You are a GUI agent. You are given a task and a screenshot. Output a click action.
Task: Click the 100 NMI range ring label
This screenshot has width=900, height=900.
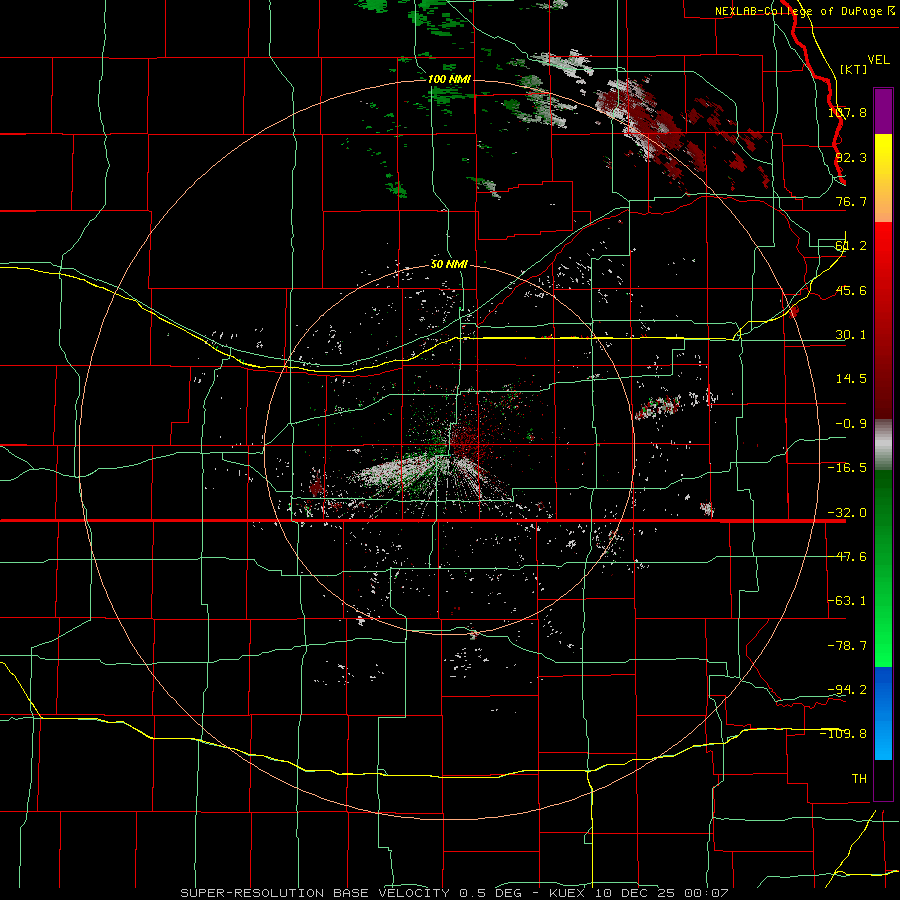[449, 79]
